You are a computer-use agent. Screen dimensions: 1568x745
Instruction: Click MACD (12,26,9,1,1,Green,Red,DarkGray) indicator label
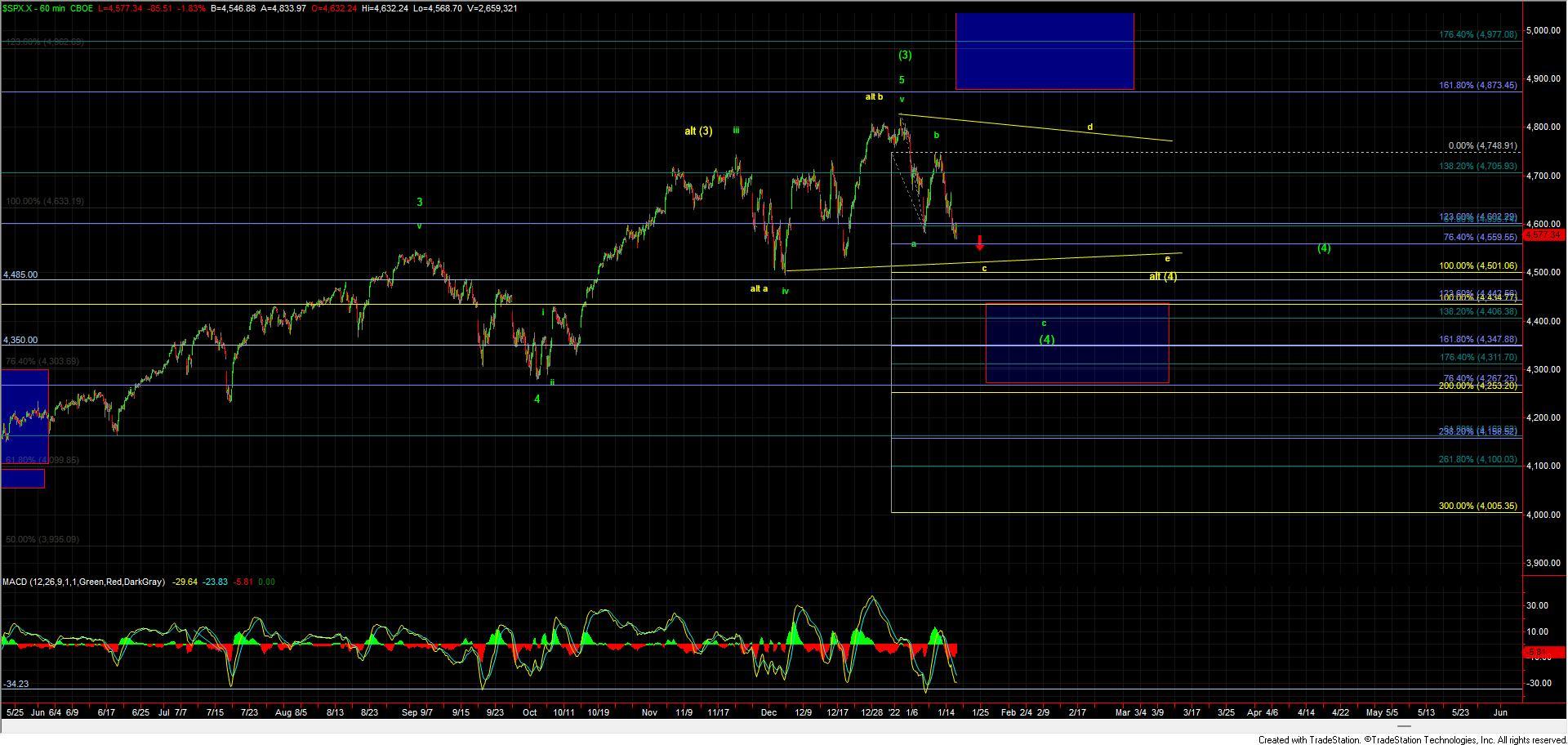pyautogui.click(x=83, y=582)
